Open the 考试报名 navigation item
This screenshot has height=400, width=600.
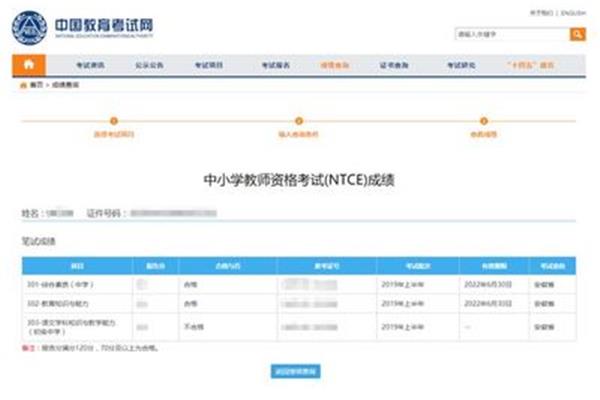276,65
